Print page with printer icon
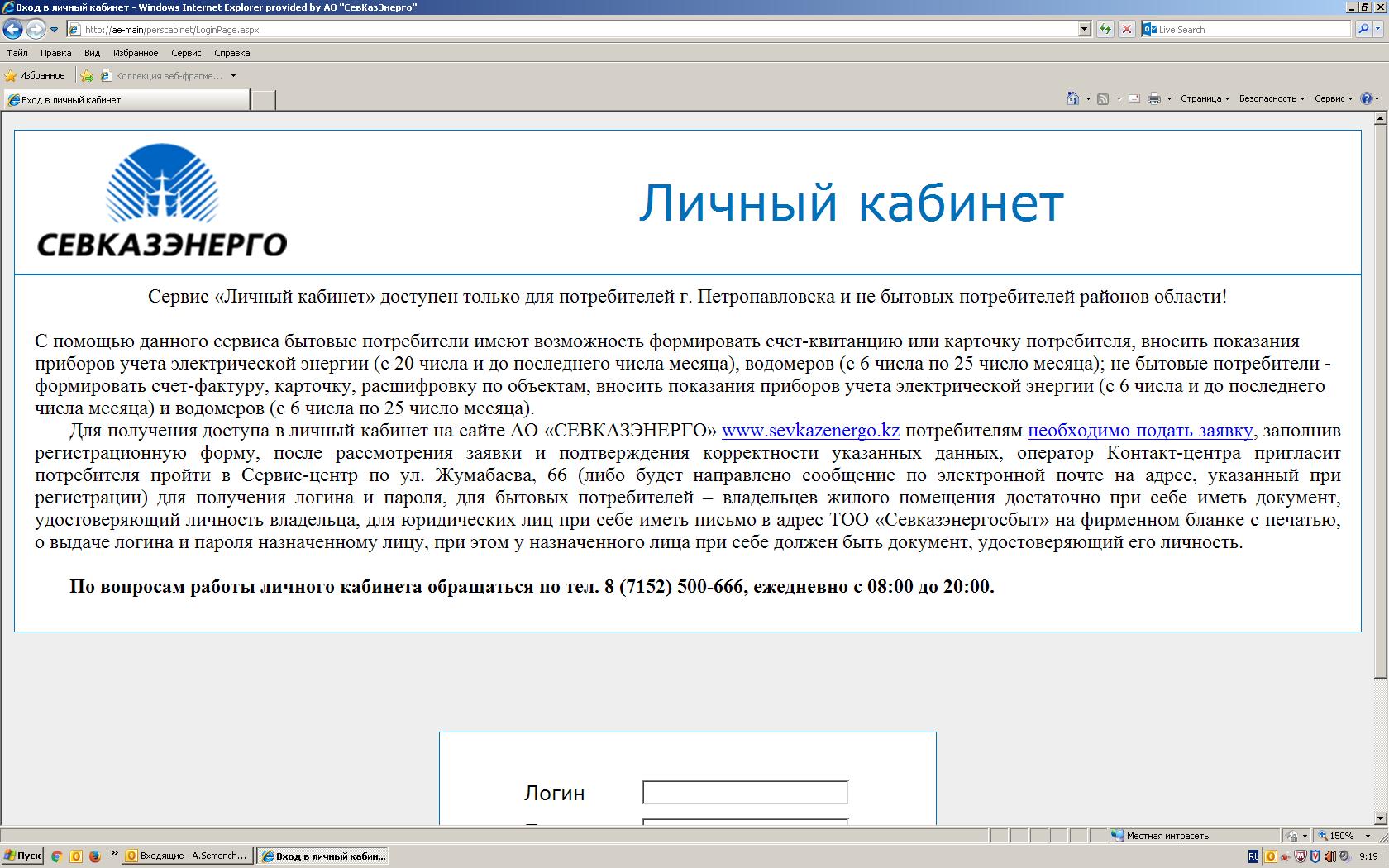 click(x=1154, y=98)
